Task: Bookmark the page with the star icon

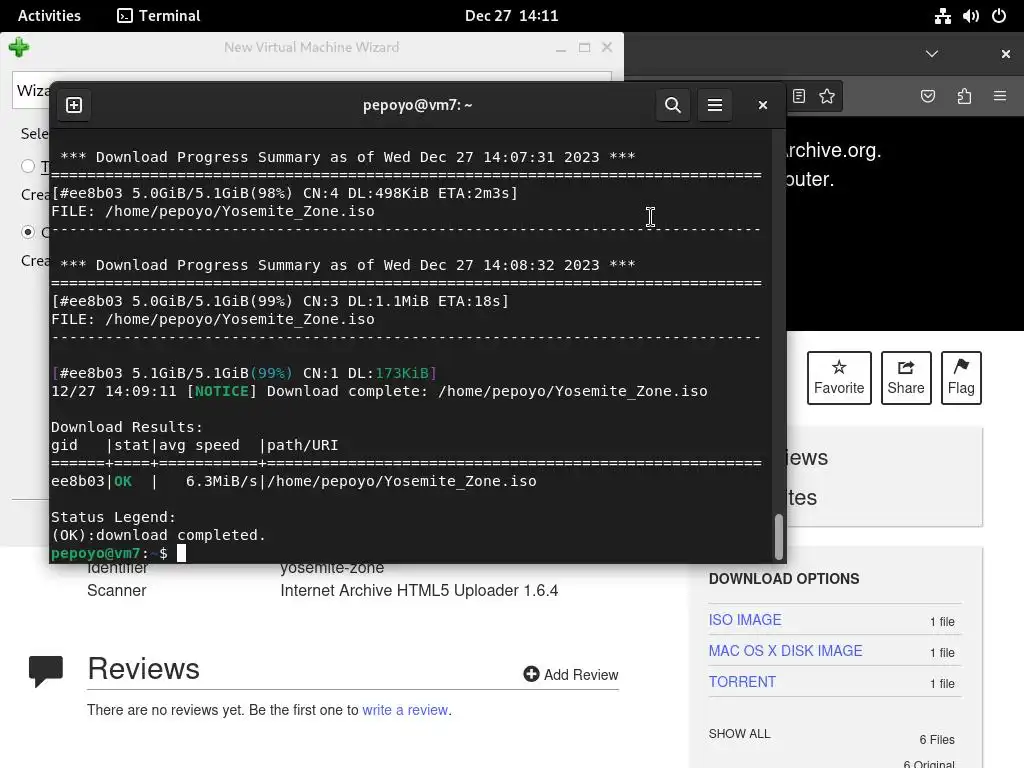Action: coord(827,97)
